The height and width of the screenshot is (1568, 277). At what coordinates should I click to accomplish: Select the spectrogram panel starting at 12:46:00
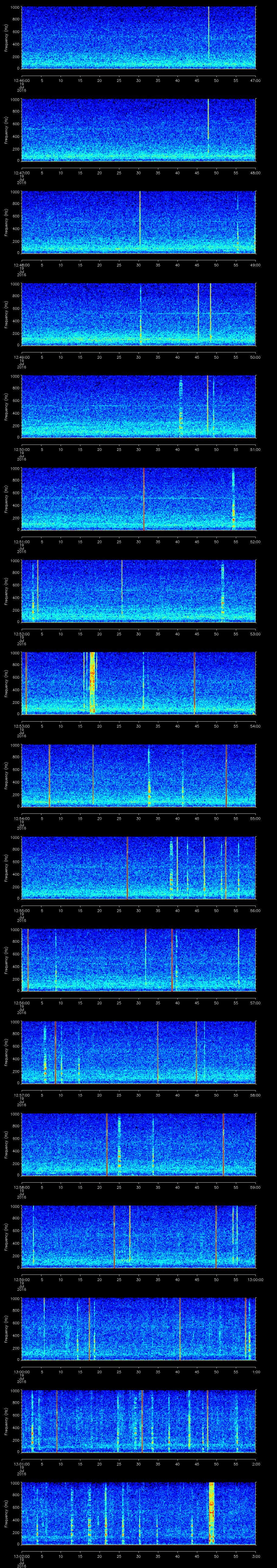(x=139, y=38)
